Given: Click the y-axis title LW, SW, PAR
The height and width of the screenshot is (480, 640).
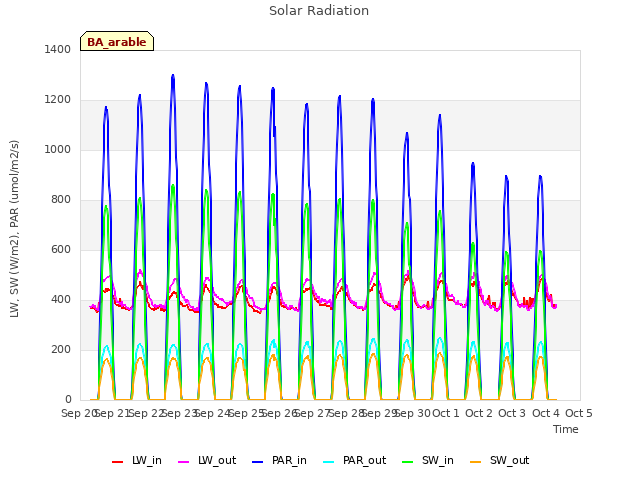Looking at the screenshot, I should point(14,229).
